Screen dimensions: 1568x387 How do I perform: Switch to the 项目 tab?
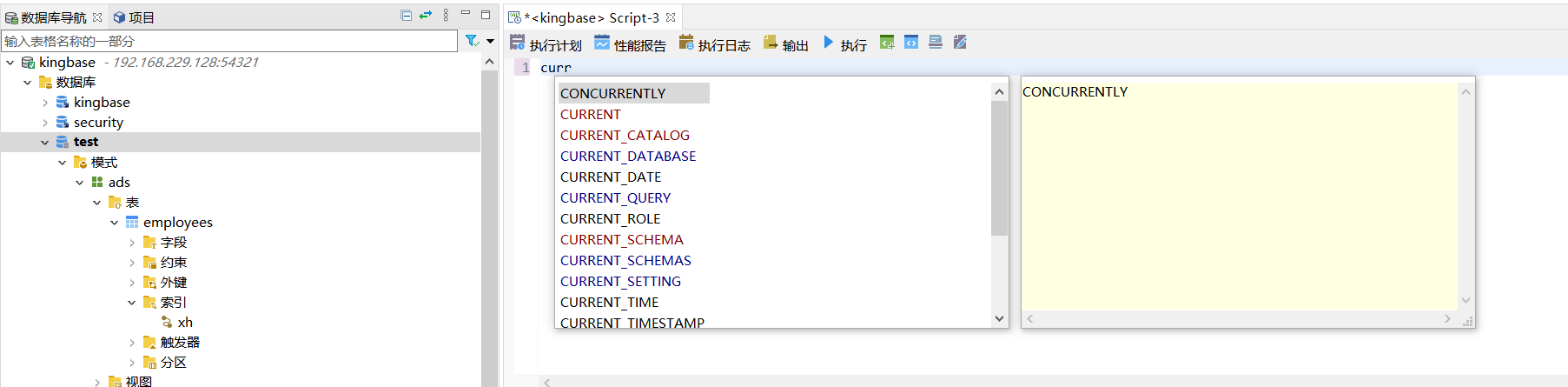click(134, 17)
